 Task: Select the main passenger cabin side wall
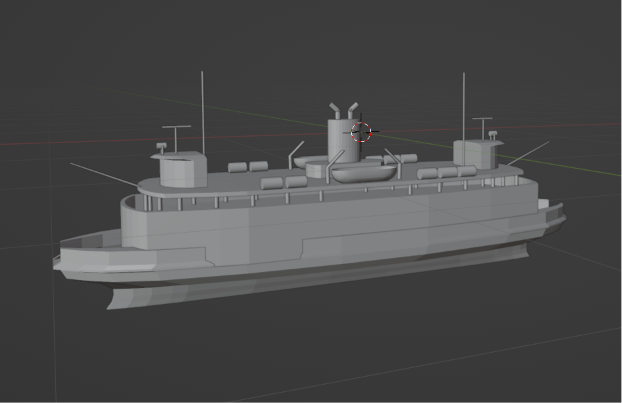click(329, 222)
